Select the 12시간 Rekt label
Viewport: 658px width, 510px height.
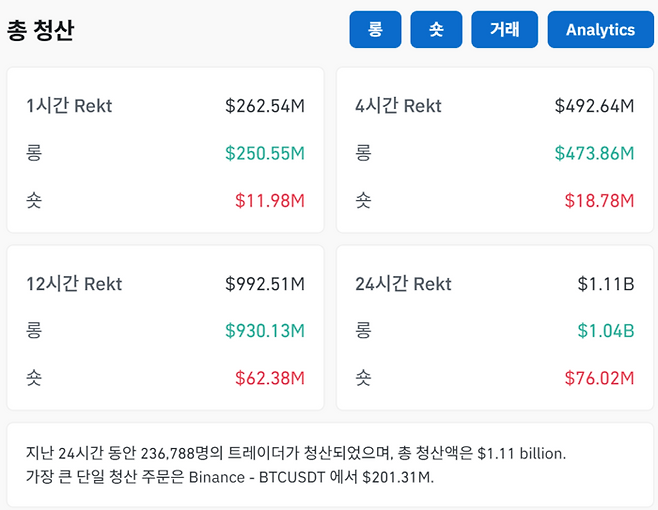74,284
